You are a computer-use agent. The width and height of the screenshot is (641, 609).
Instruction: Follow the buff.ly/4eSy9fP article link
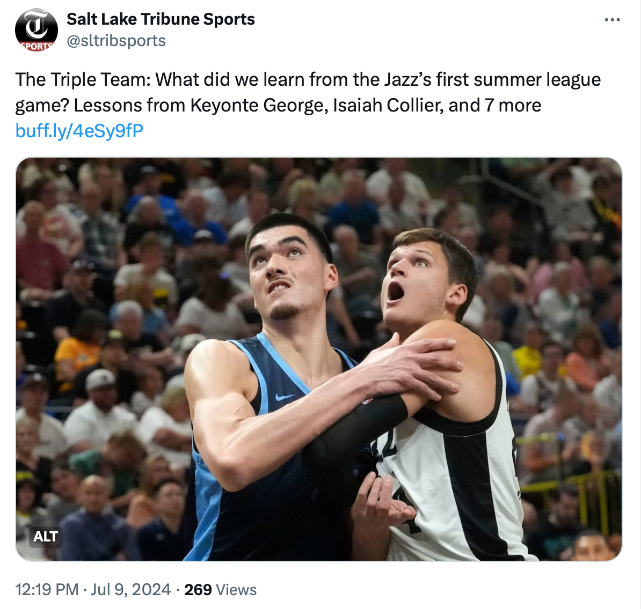click(x=79, y=131)
